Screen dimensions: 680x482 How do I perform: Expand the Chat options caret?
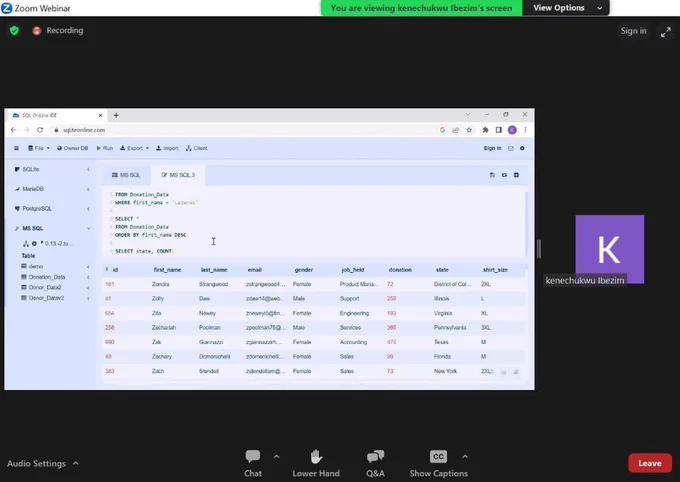[276, 456]
